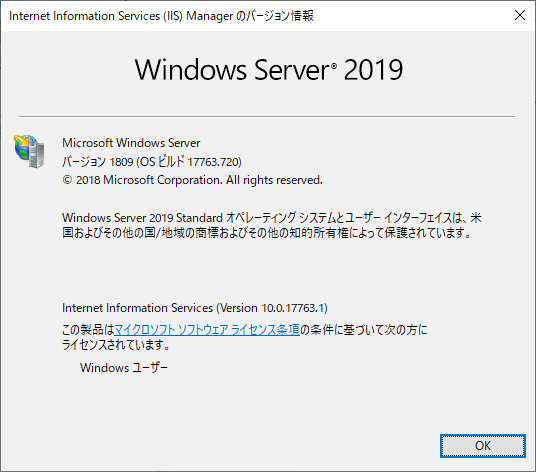This screenshot has height=472, width=536.
Task: Select the Microsoft Windows Server label
Action: [131, 143]
